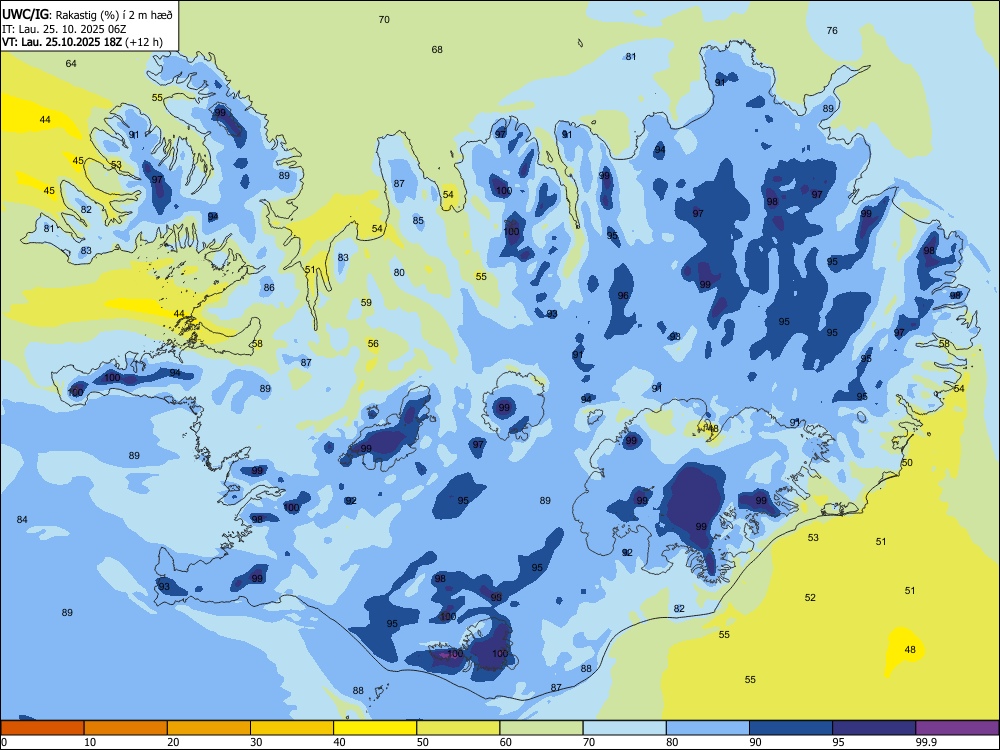The height and width of the screenshot is (750, 1000).
Task: Choose the purple legend swatch above 99.9
Action: [x=957, y=728]
